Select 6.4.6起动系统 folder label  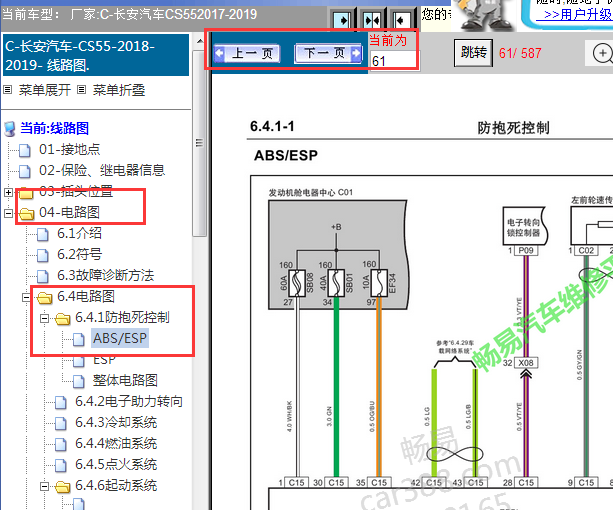tap(116, 485)
